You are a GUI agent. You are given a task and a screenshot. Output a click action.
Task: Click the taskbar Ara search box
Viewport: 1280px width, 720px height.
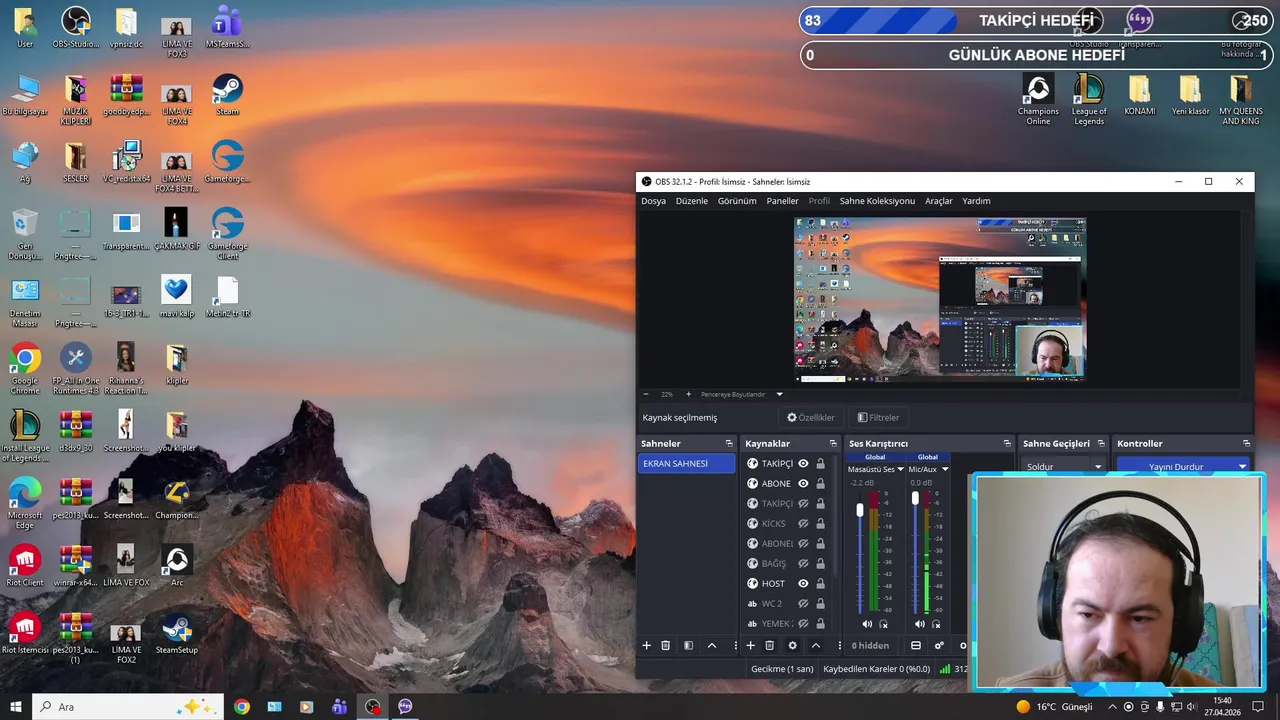coord(127,706)
